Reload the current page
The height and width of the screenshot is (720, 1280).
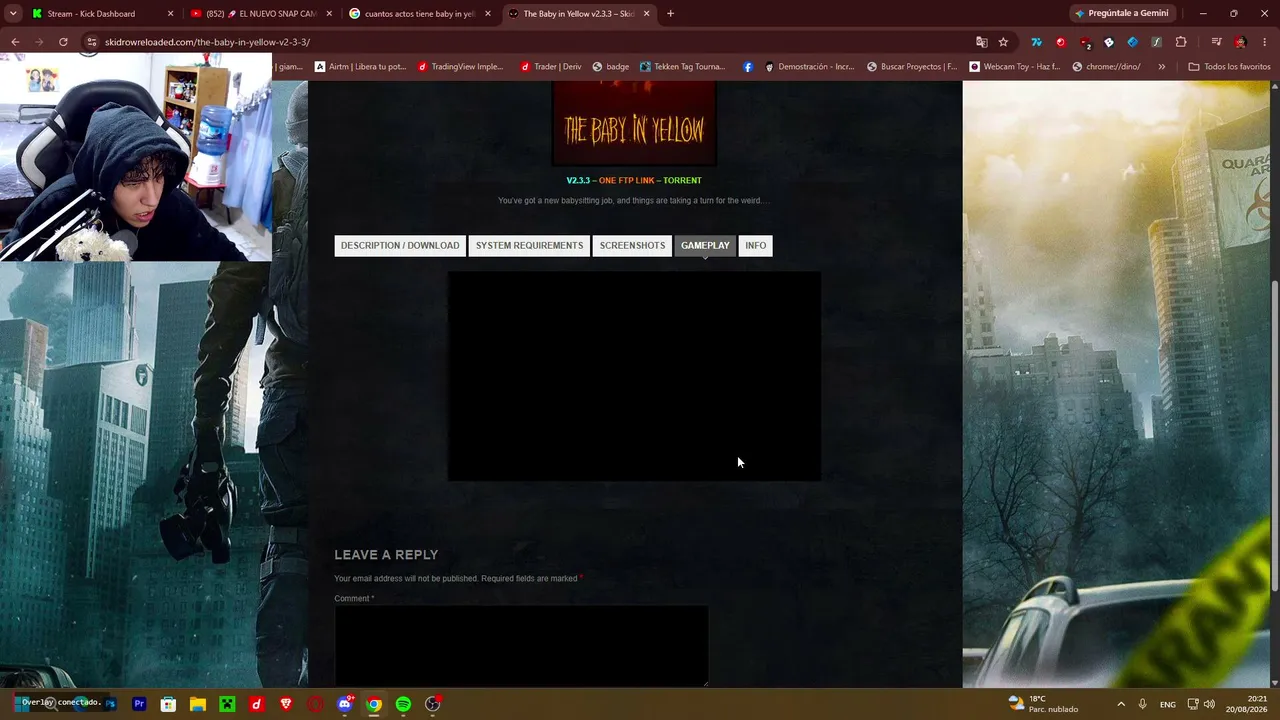pos(63,42)
